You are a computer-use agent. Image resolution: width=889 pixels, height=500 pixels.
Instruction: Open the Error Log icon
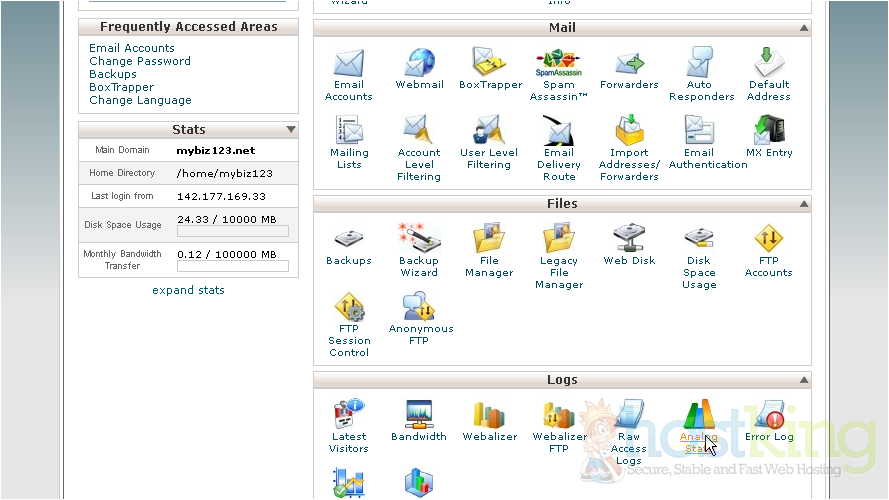point(768,416)
